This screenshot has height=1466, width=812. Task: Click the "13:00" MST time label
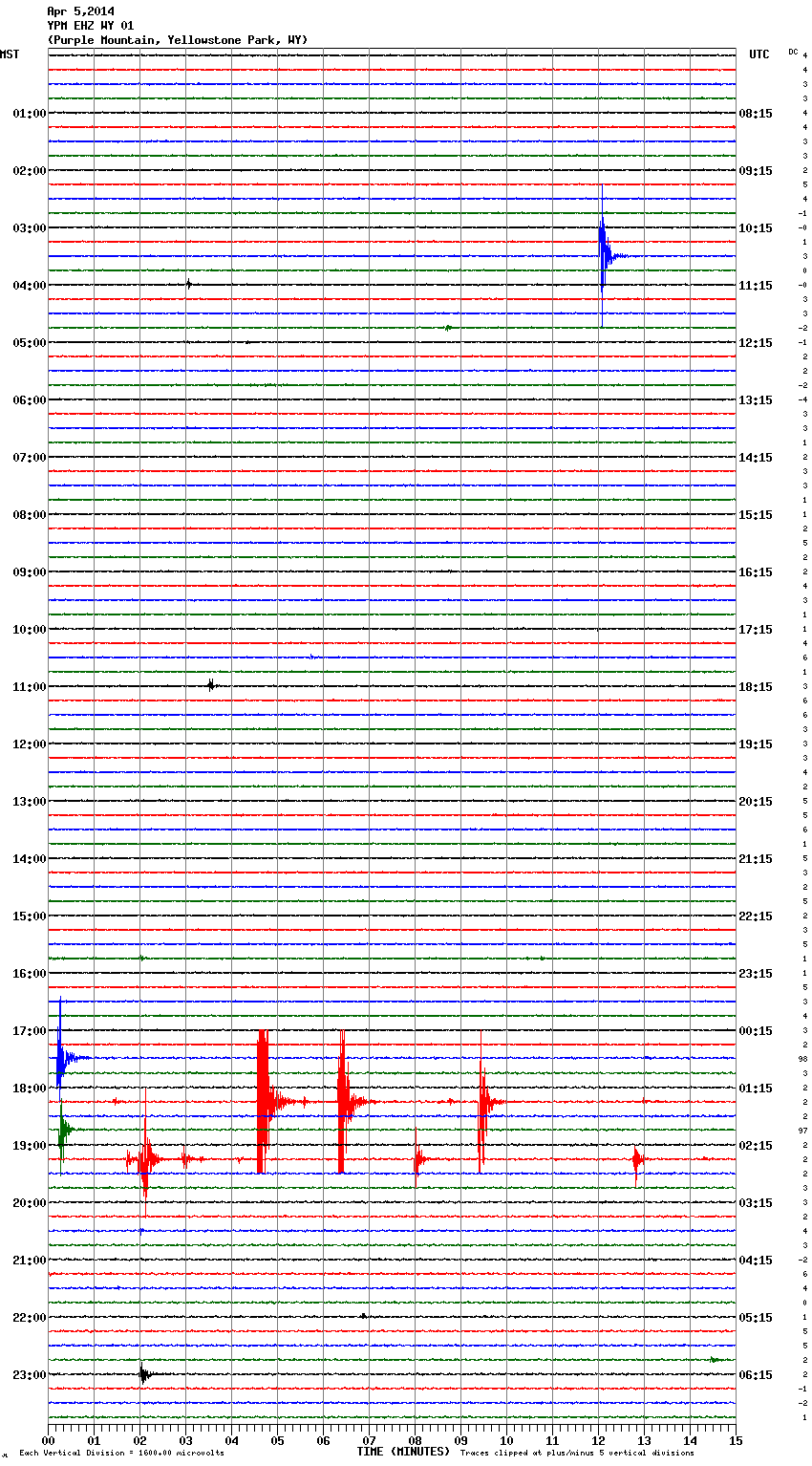pyautogui.click(x=30, y=802)
